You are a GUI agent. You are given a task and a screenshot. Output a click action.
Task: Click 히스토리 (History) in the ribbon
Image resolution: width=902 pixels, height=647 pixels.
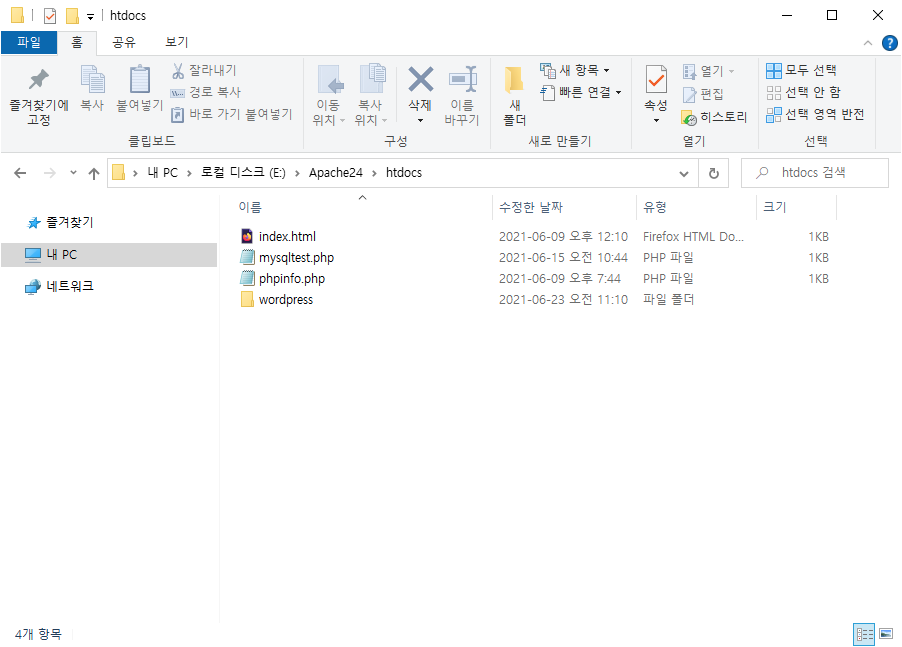[x=714, y=117]
